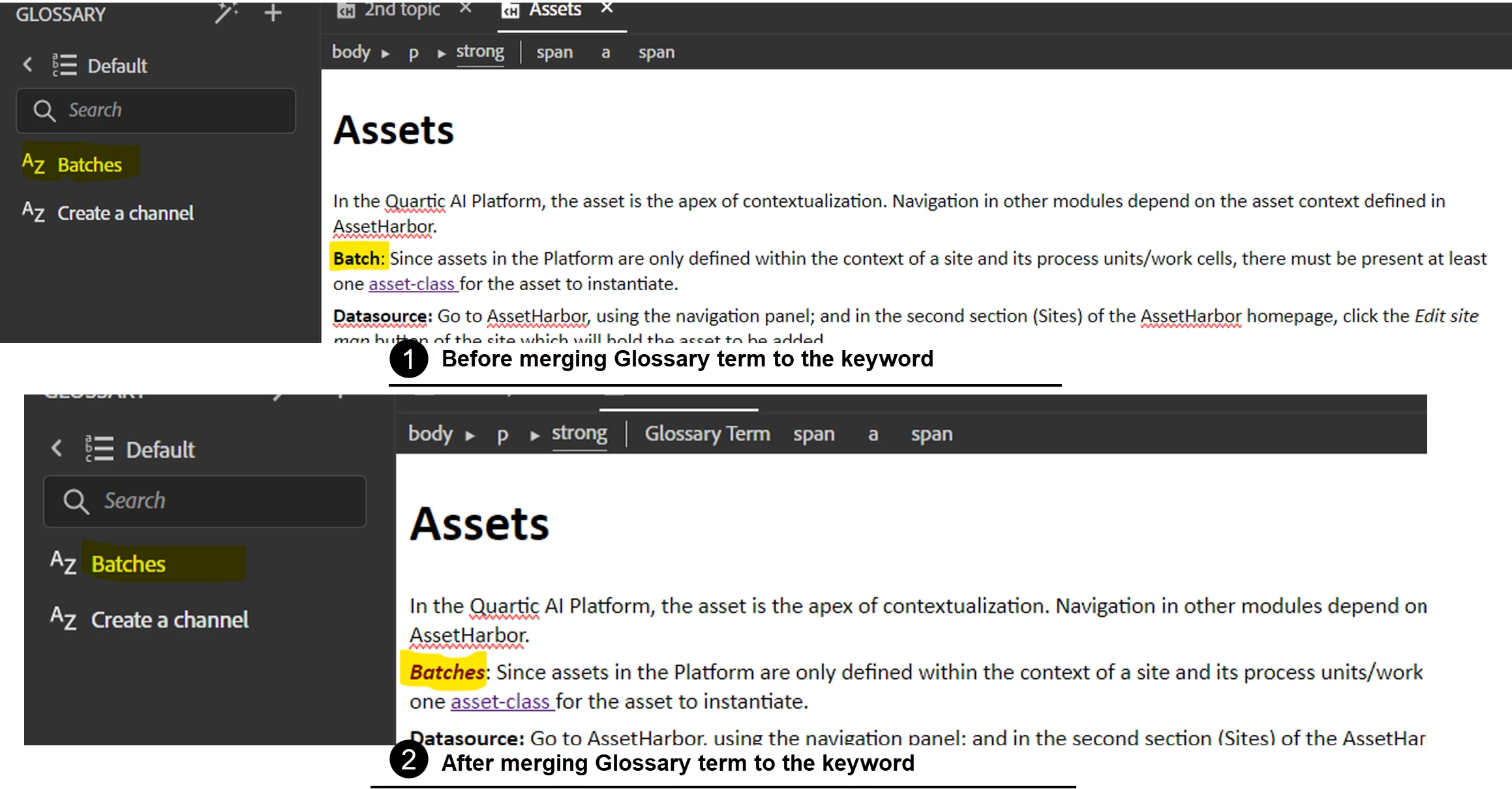The height and width of the screenshot is (789, 1512).
Task: Close the 2nd topic tab
Action: (465, 8)
